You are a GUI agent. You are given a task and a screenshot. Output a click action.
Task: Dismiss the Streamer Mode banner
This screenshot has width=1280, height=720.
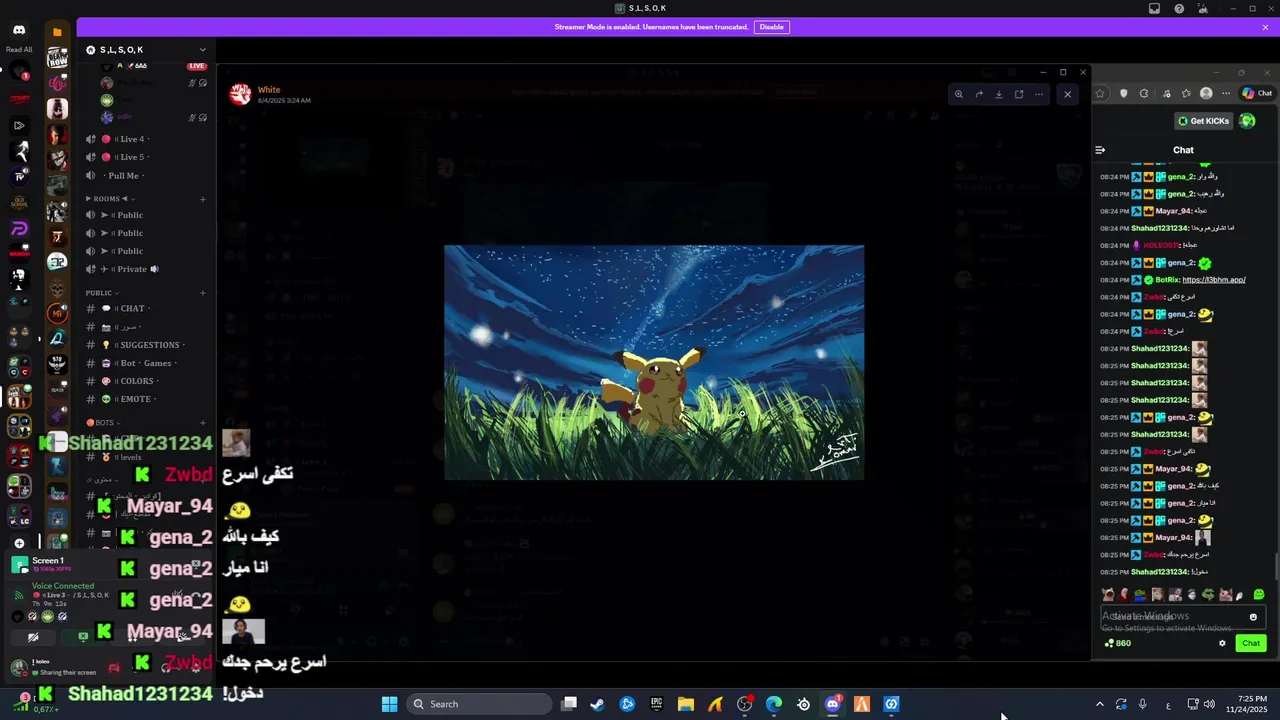1265,27
